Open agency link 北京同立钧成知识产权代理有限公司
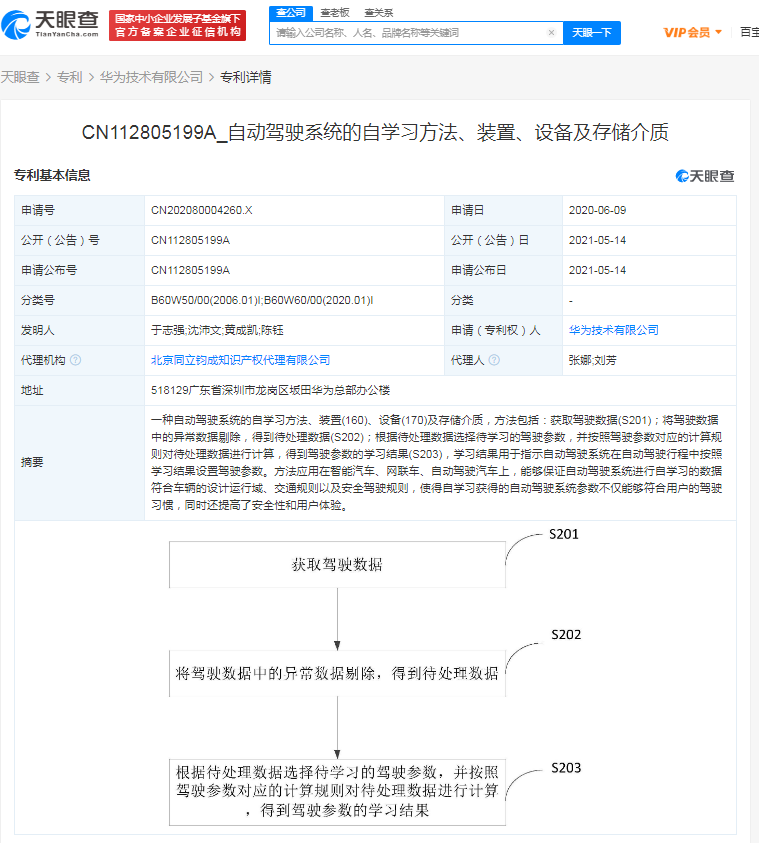This screenshot has height=843, width=759. (240, 360)
